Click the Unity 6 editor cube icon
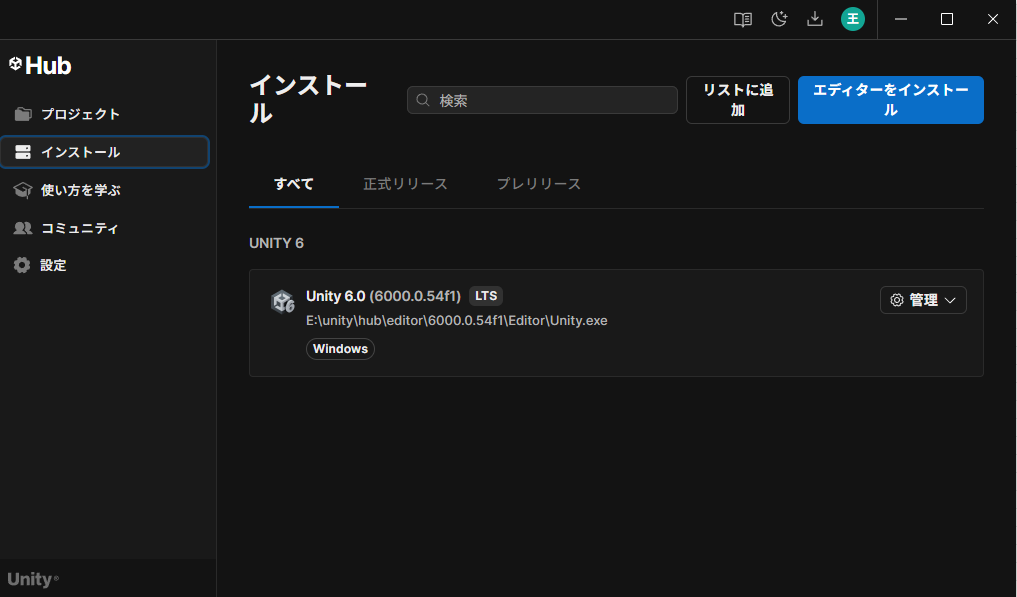This screenshot has height=597, width=1017. [x=283, y=302]
